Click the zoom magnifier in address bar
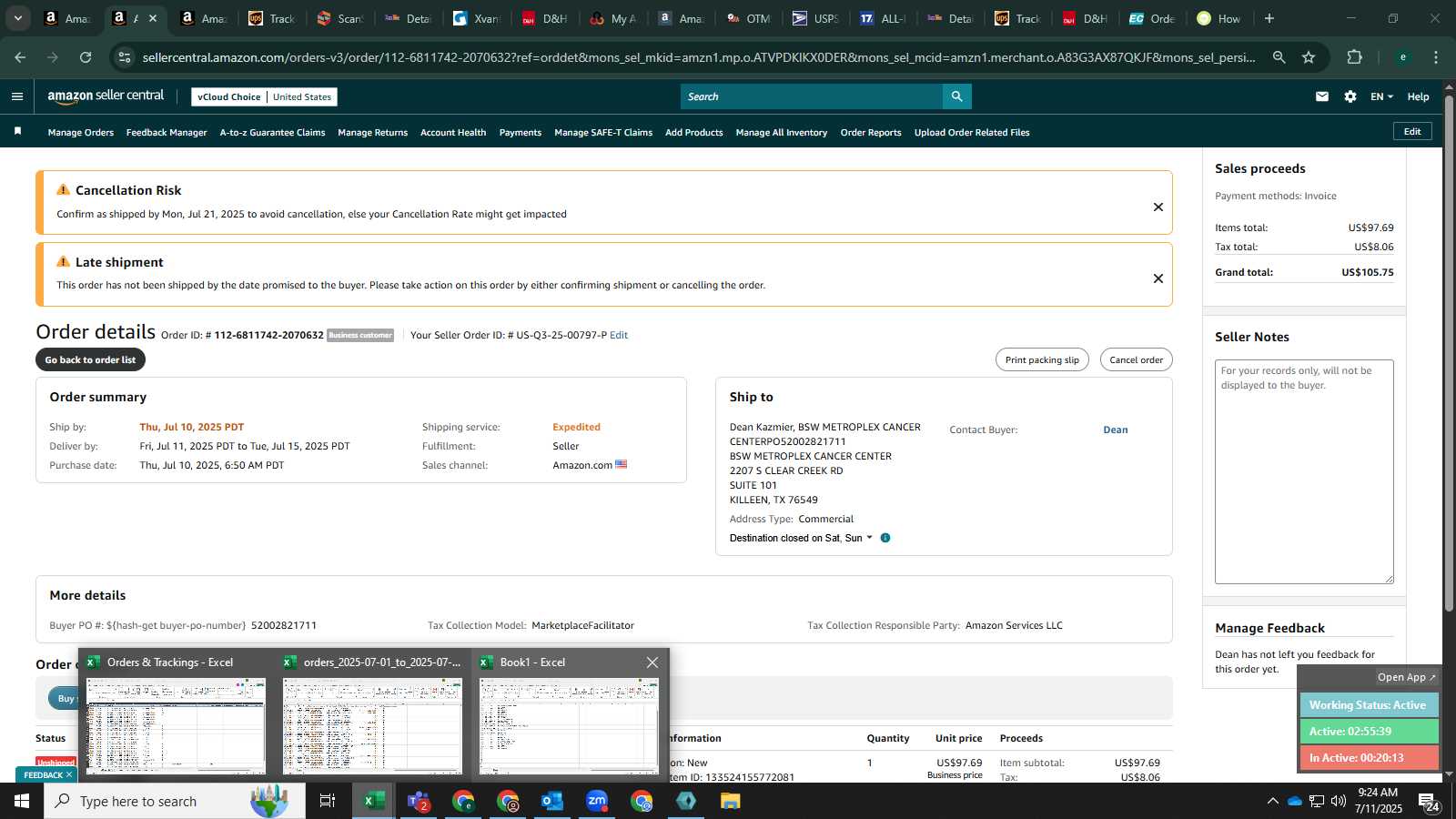This screenshot has width=1456, height=819. point(1279,57)
